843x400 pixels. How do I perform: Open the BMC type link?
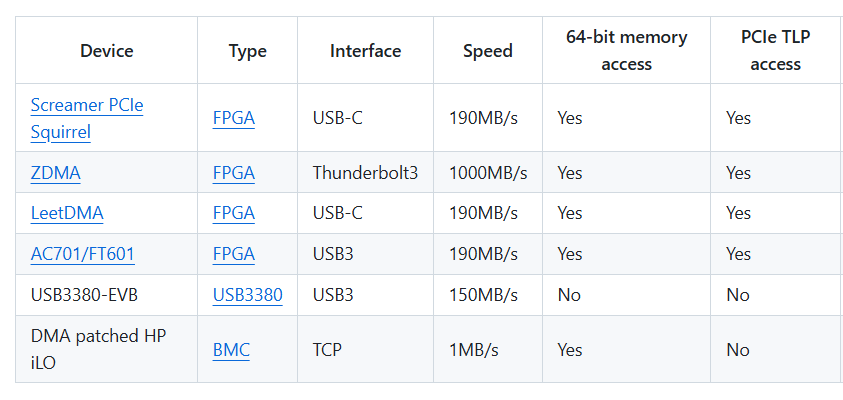[231, 350]
